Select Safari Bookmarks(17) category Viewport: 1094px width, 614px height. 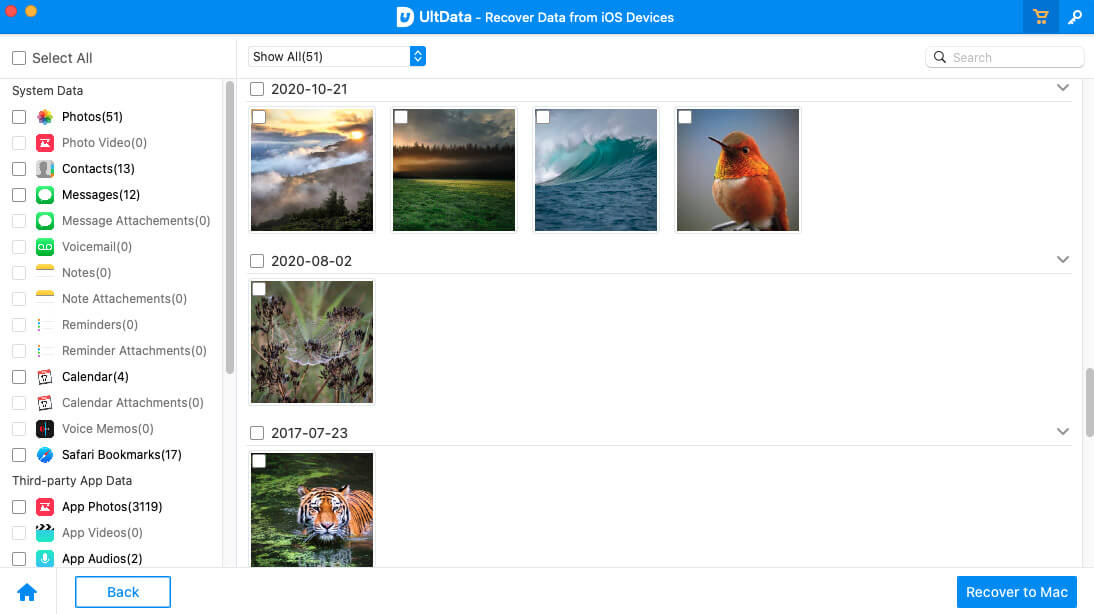pyautogui.click(x=122, y=455)
